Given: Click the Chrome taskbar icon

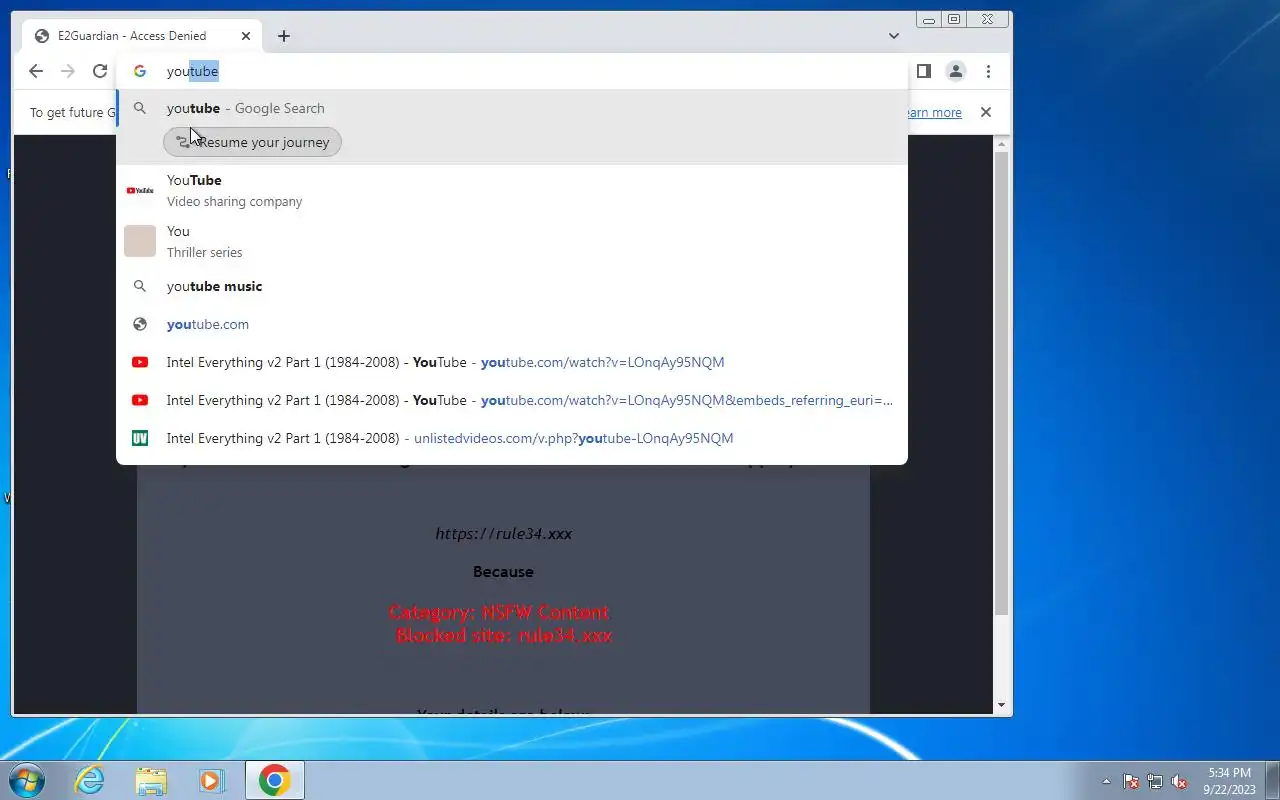Looking at the screenshot, I should click(275, 780).
